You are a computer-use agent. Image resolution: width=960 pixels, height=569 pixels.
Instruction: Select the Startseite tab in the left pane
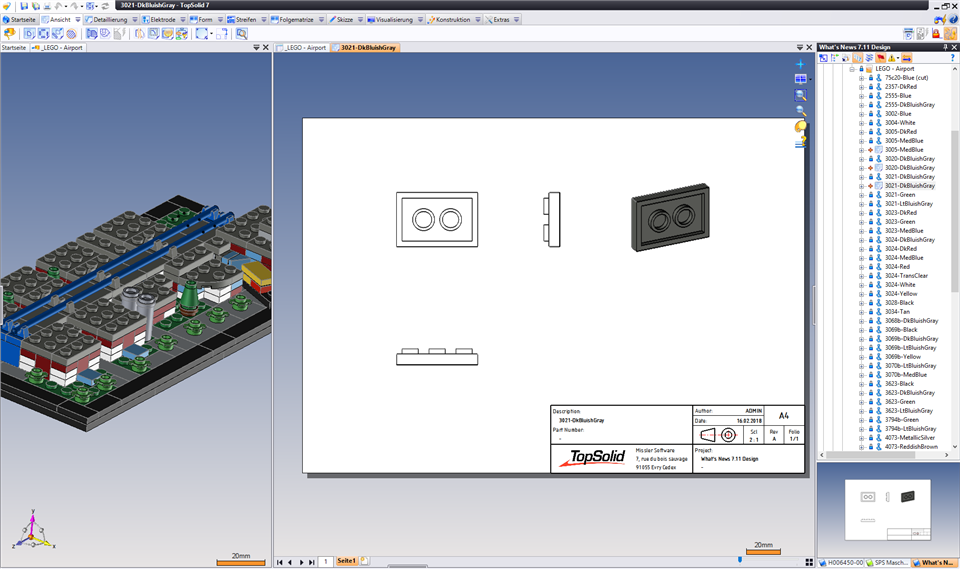click(x=13, y=47)
